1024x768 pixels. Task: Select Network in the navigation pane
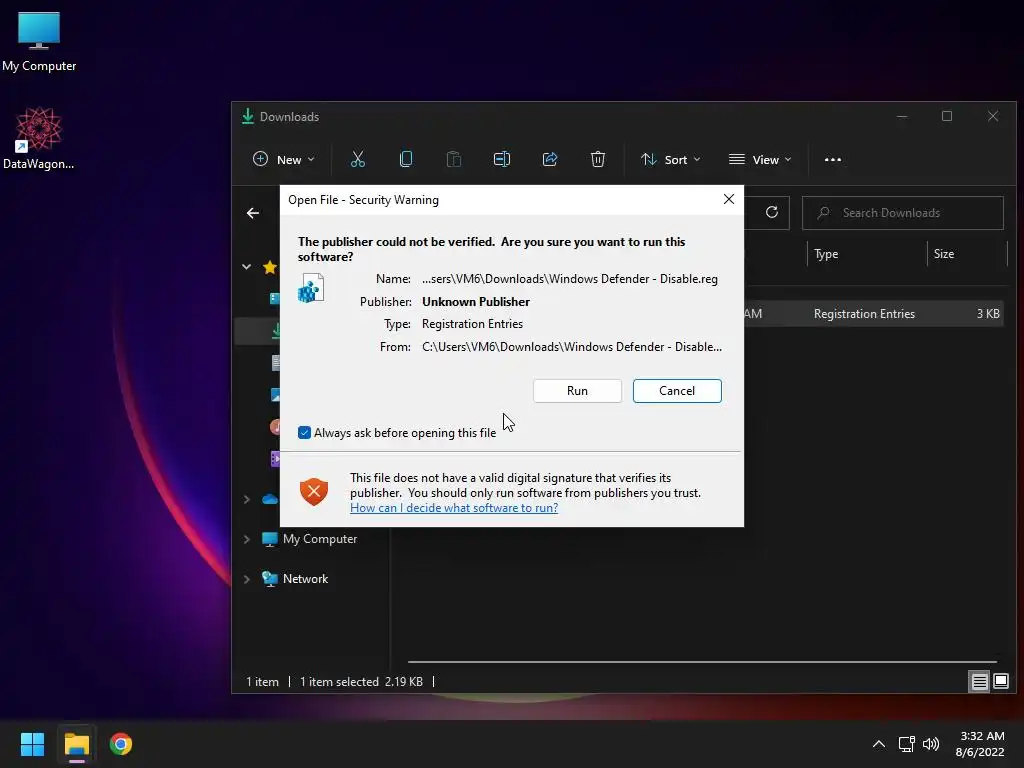click(x=305, y=579)
